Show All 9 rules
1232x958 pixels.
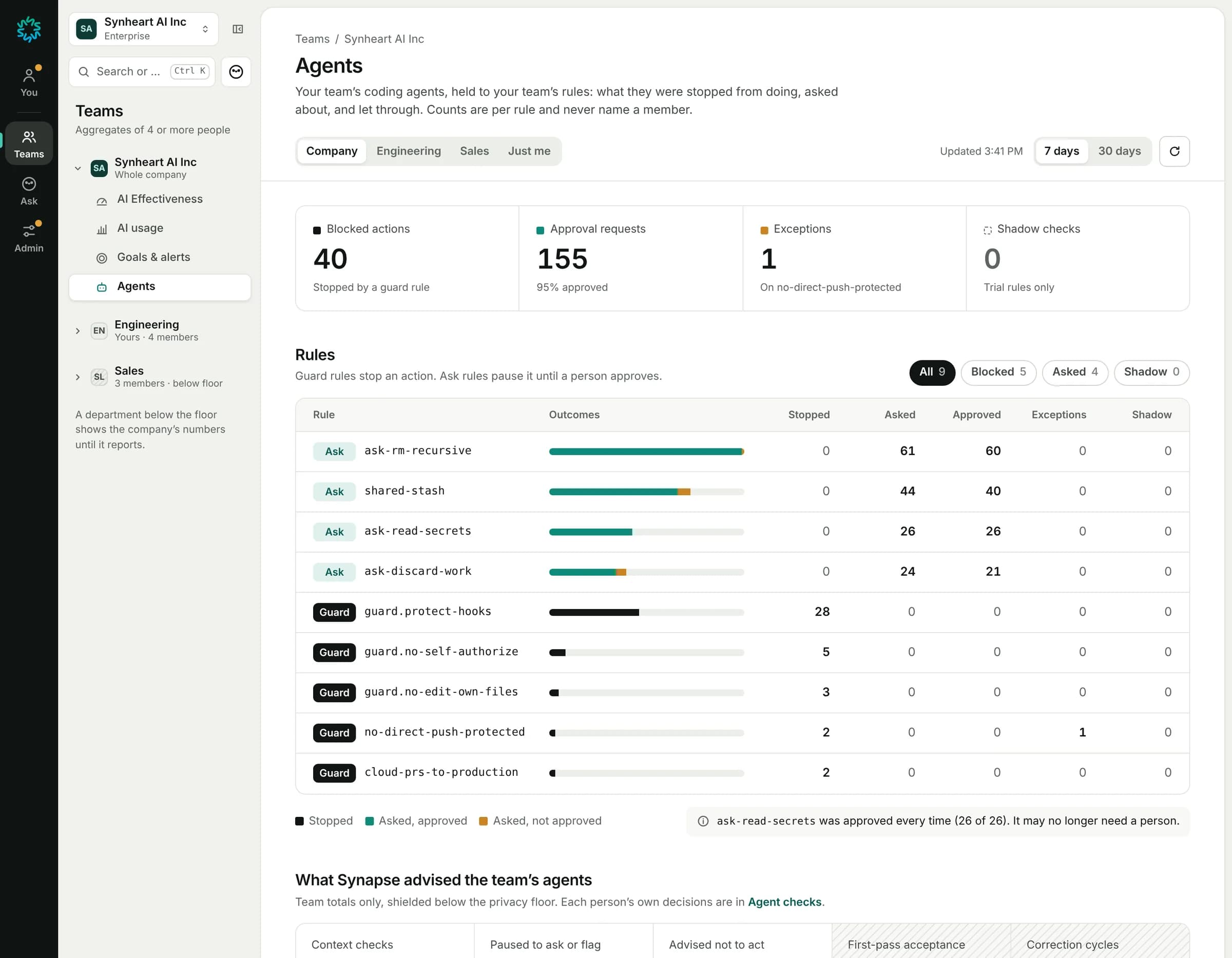click(931, 372)
